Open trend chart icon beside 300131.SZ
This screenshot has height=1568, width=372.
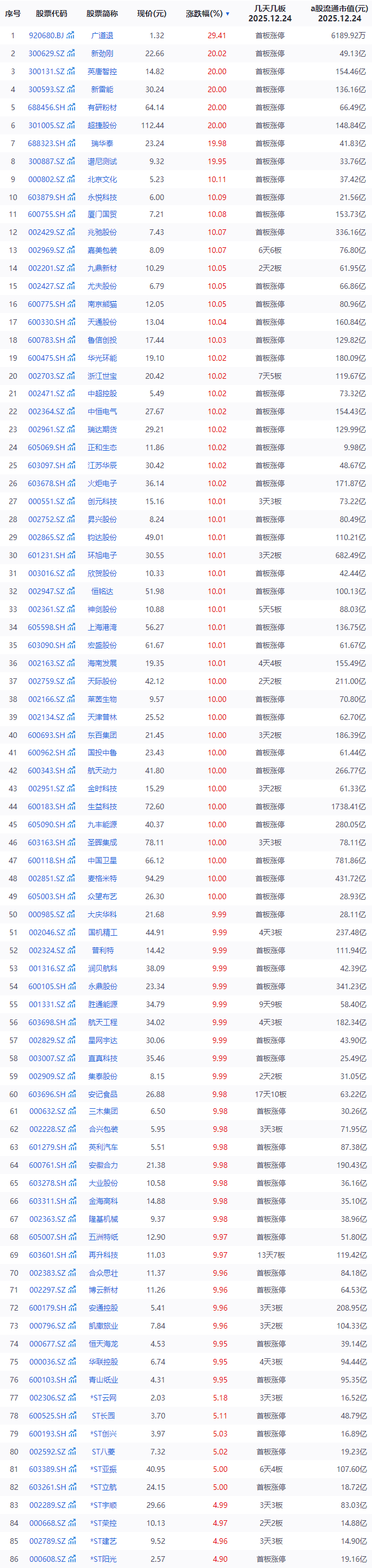71,71
